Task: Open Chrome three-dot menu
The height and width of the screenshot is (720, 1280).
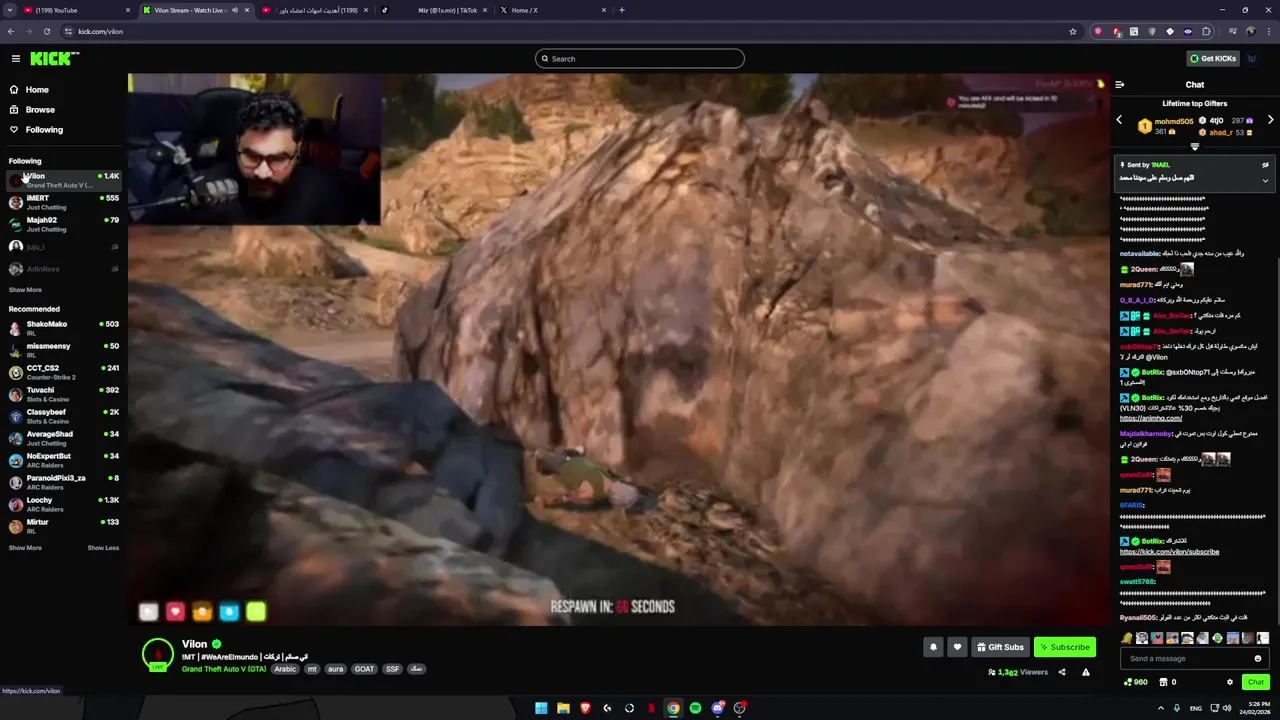Action: (1267, 31)
